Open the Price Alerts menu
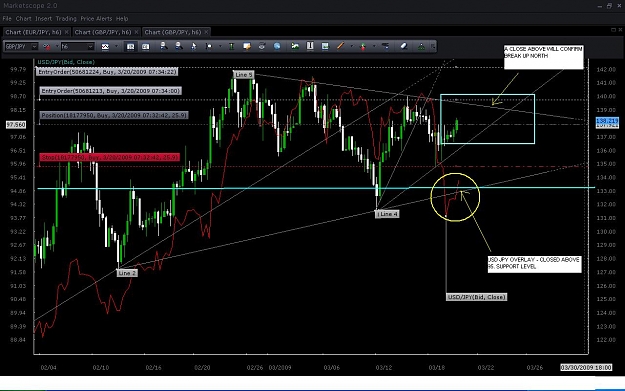The width and height of the screenshot is (625, 391). pos(96,19)
